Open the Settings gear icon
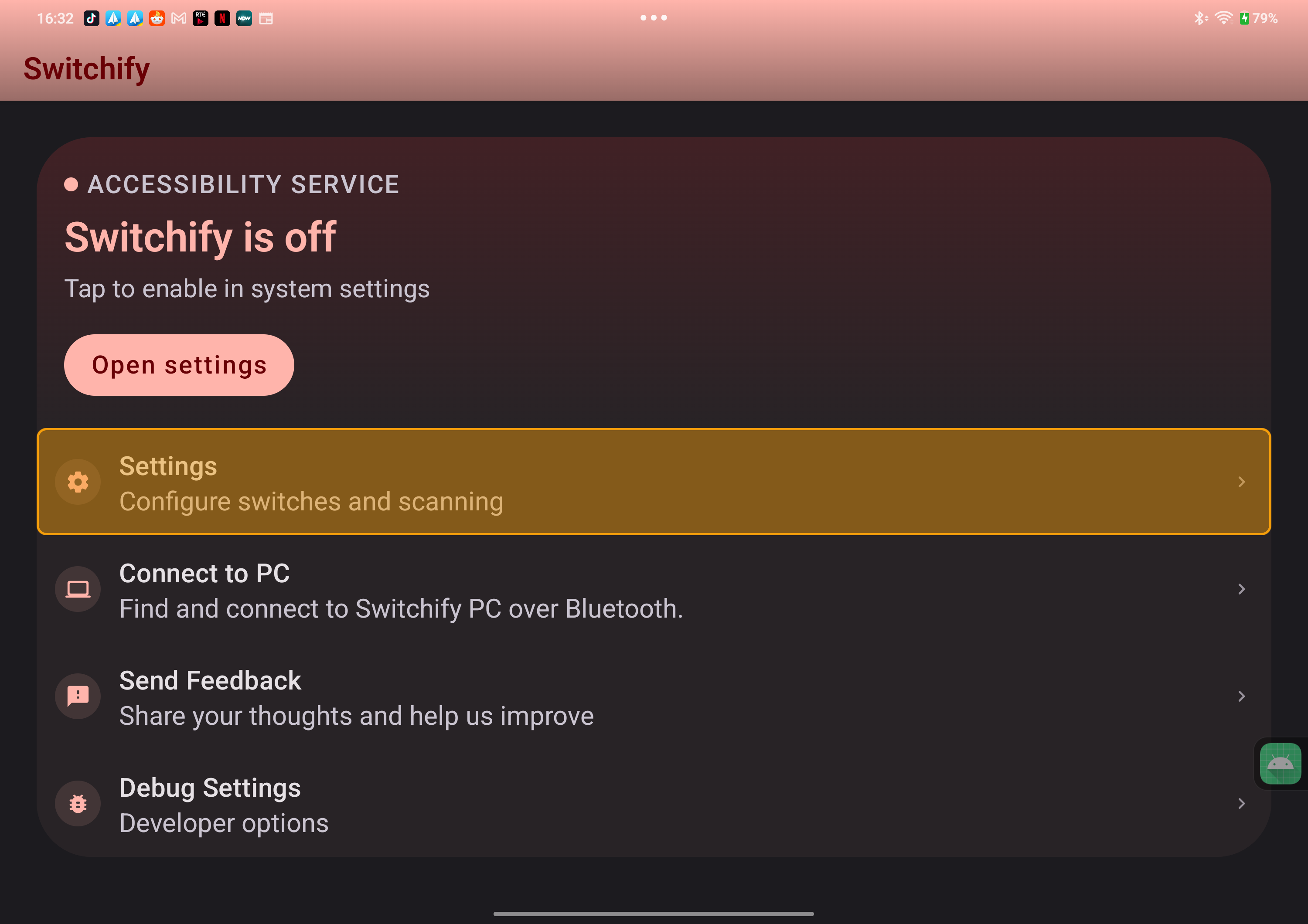Image resolution: width=1308 pixels, height=924 pixels. (x=78, y=482)
